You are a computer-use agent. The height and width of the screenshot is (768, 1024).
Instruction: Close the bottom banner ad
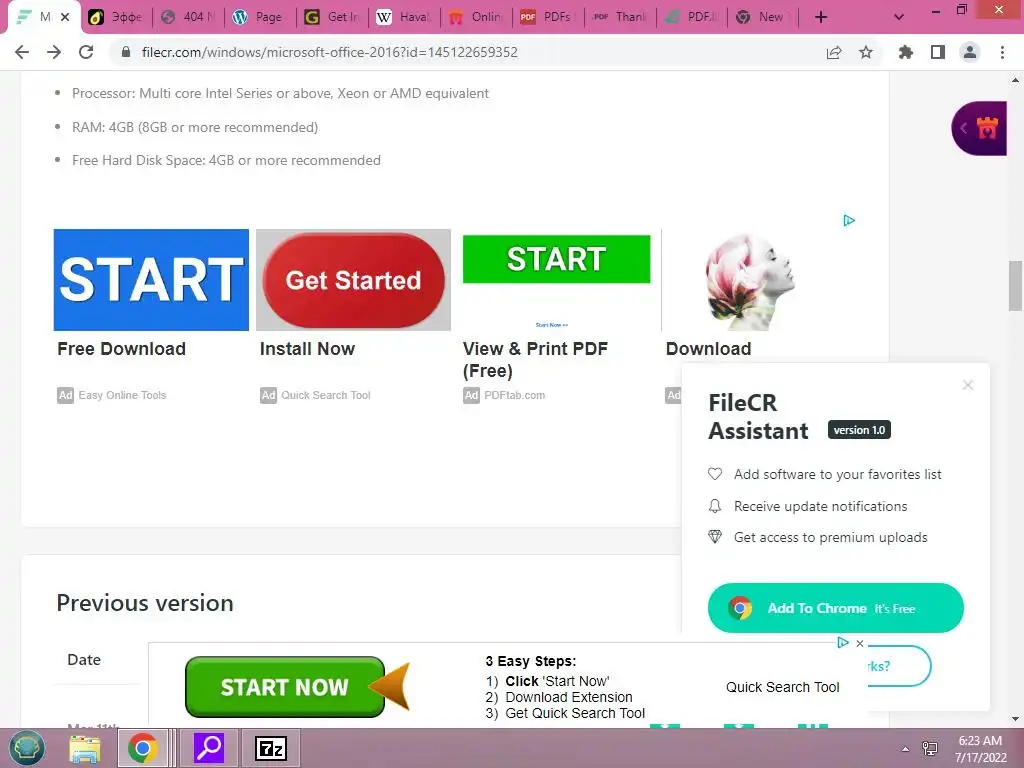coord(860,643)
